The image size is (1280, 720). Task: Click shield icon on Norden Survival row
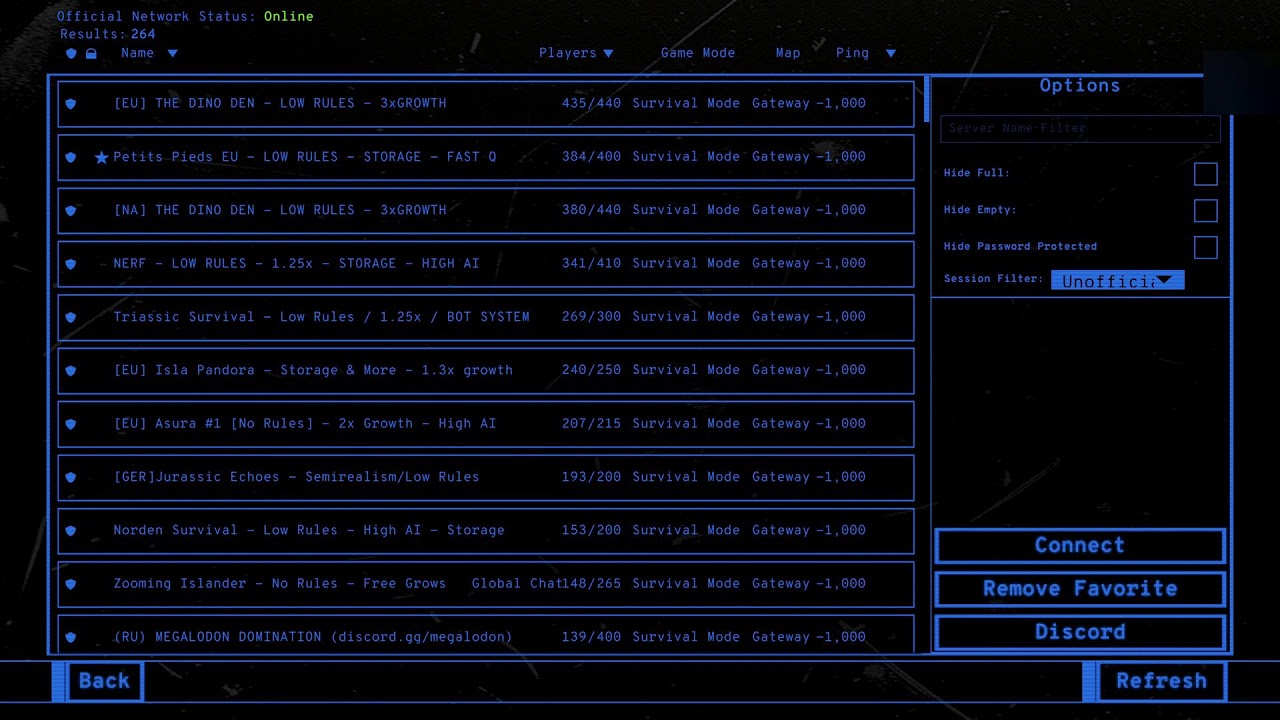70,531
